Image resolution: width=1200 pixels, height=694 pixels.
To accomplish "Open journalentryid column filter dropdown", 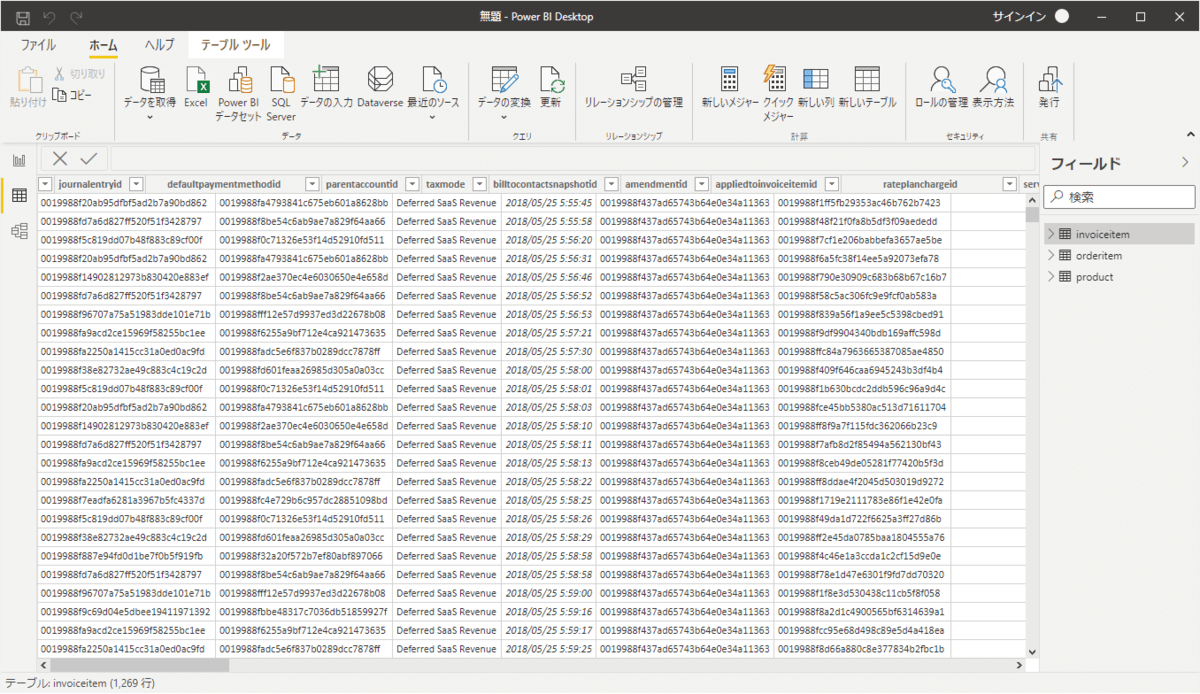I will pos(137,184).
